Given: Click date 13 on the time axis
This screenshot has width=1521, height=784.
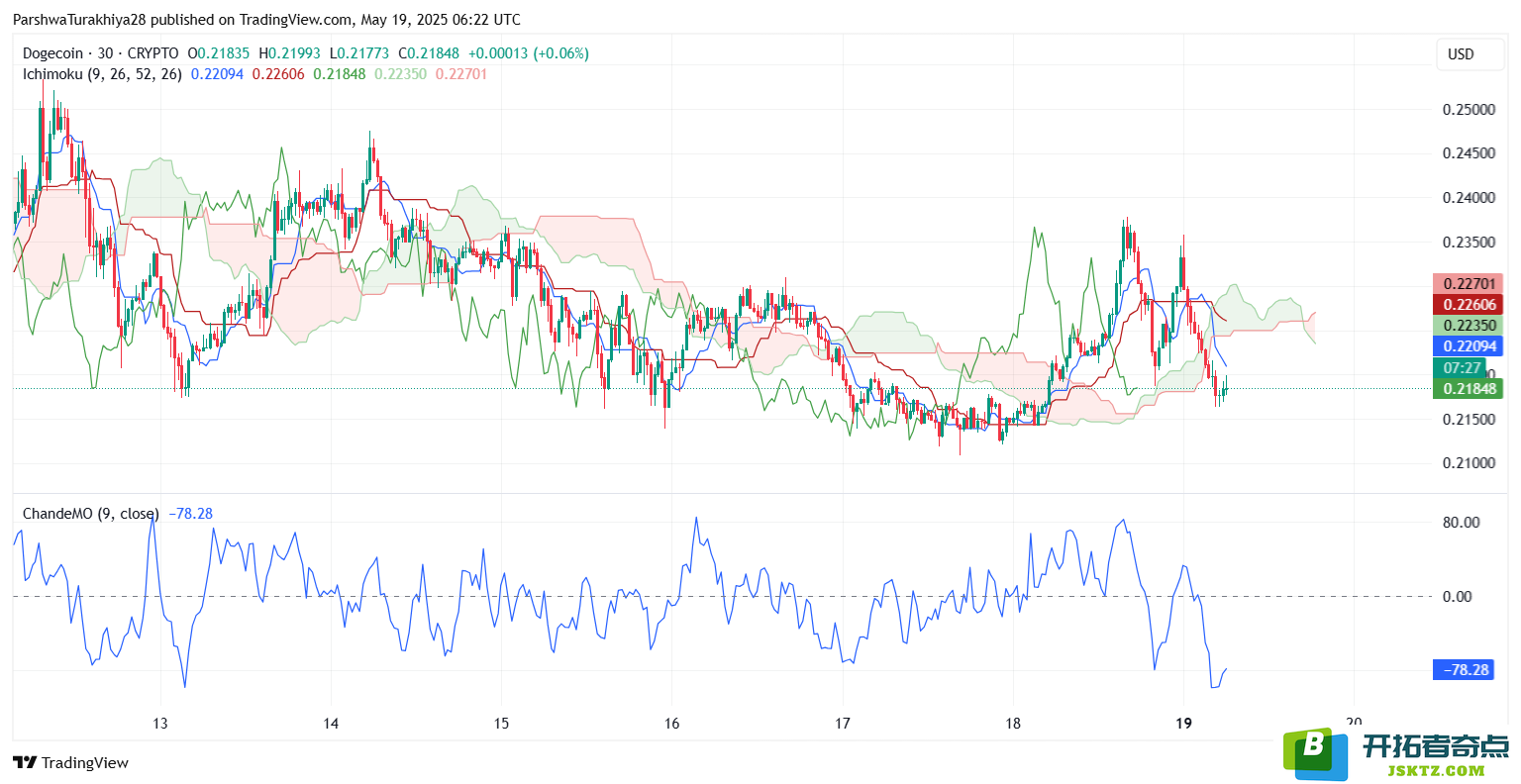Looking at the screenshot, I should (160, 724).
